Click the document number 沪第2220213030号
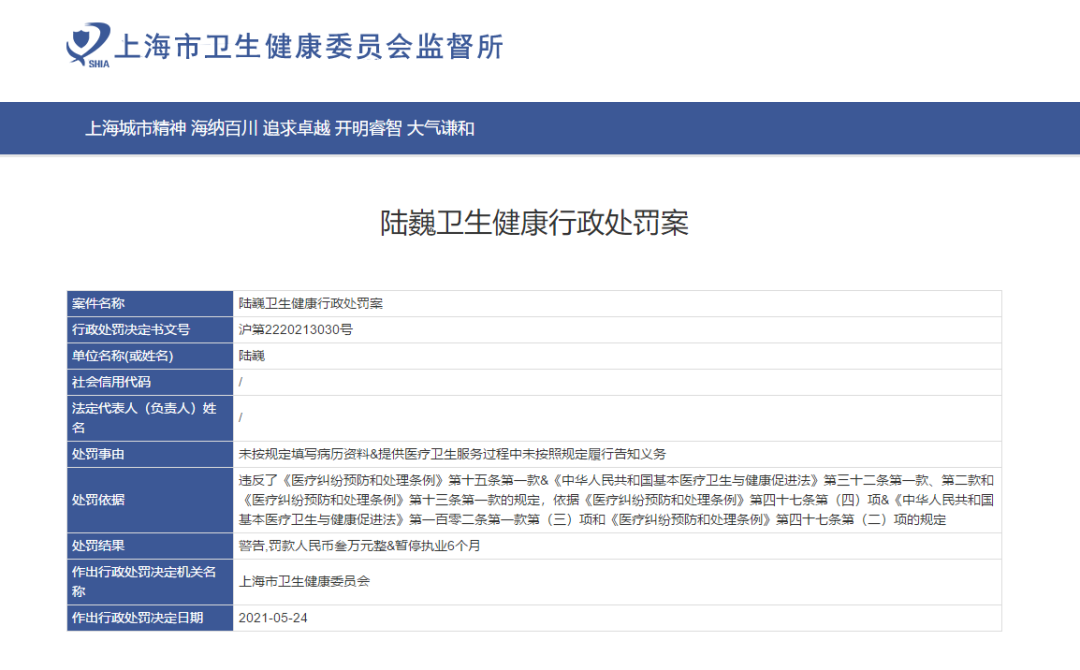The height and width of the screenshot is (670, 1080). pyautogui.click(x=295, y=330)
